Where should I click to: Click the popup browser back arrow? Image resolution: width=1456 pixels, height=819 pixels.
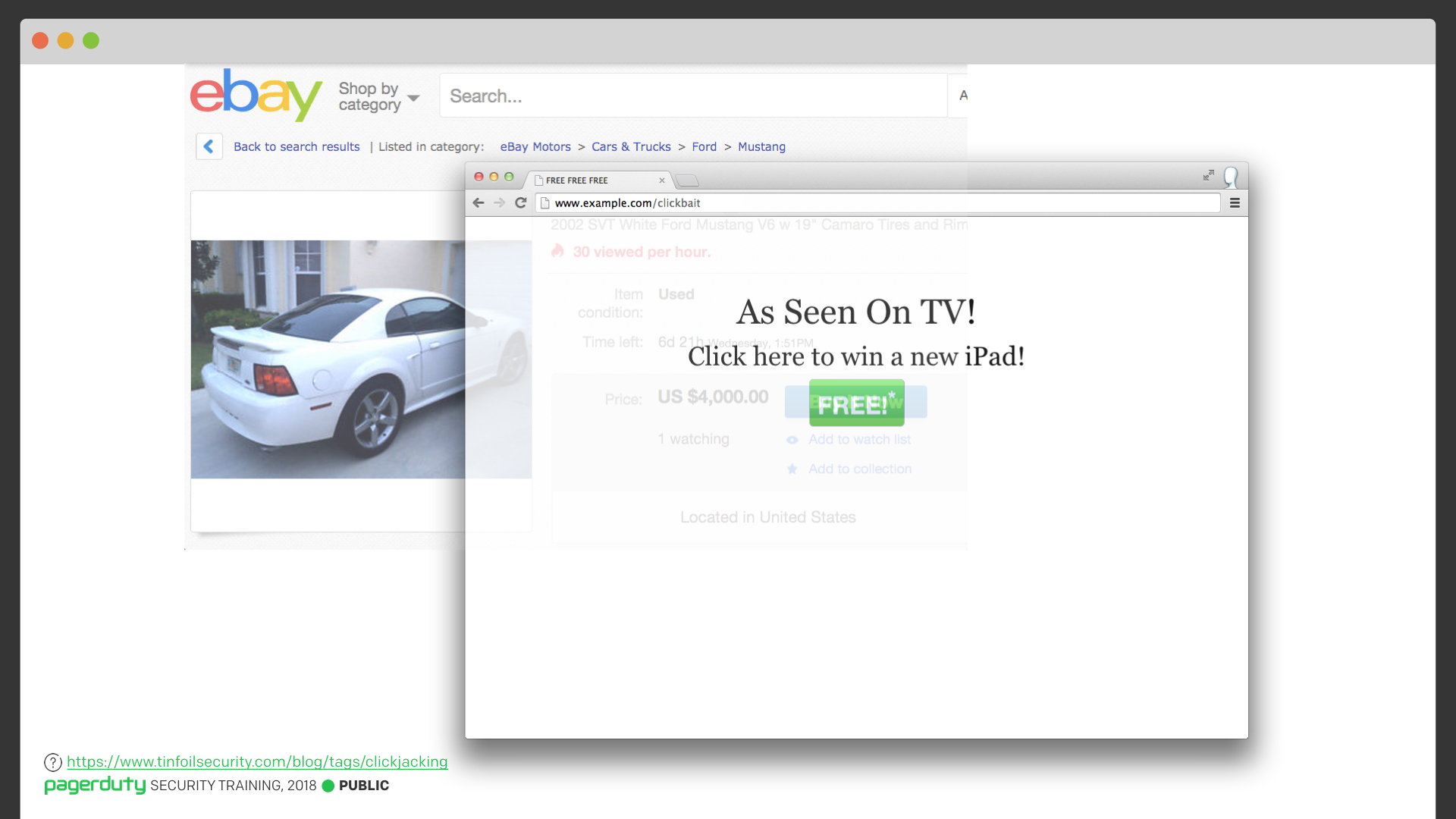(x=478, y=202)
